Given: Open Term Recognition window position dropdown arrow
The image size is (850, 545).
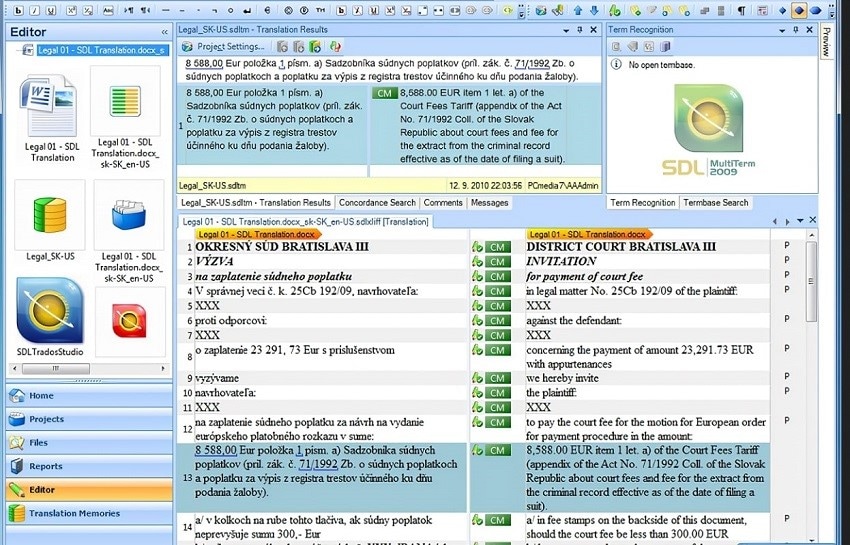Looking at the screenshot, I should 782,30.
